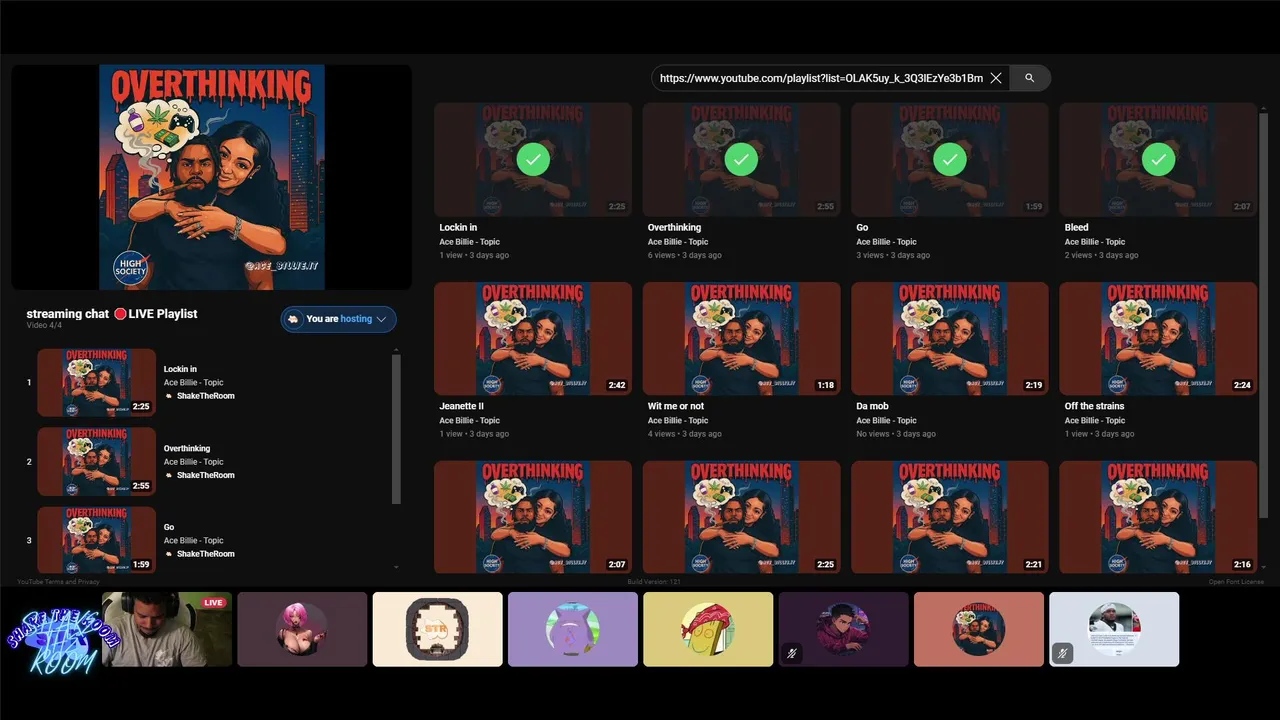Open Ace Billie - Topic under Da mob

tap(886, 420)
